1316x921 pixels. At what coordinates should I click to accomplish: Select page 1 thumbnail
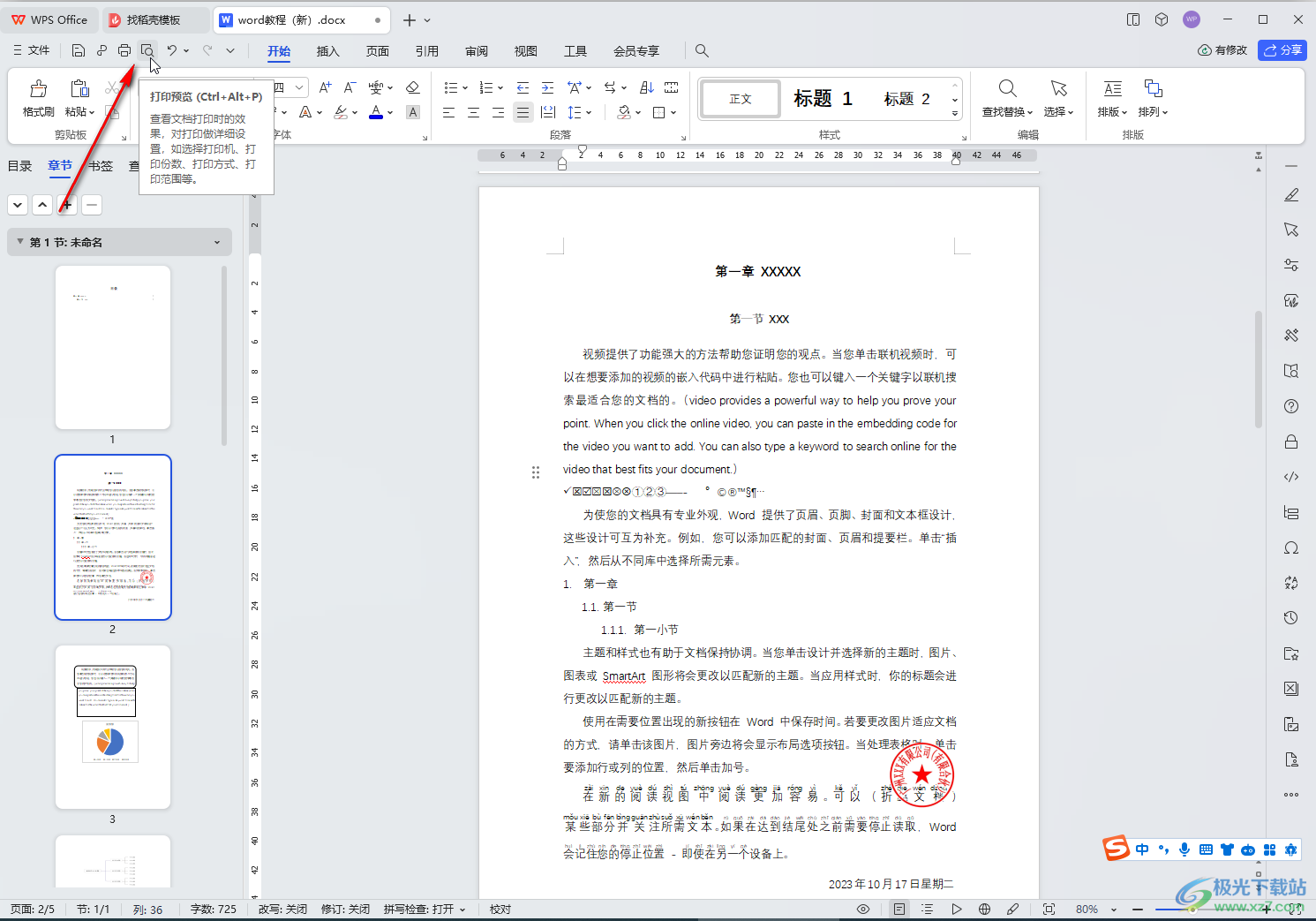tap(112, 347)
